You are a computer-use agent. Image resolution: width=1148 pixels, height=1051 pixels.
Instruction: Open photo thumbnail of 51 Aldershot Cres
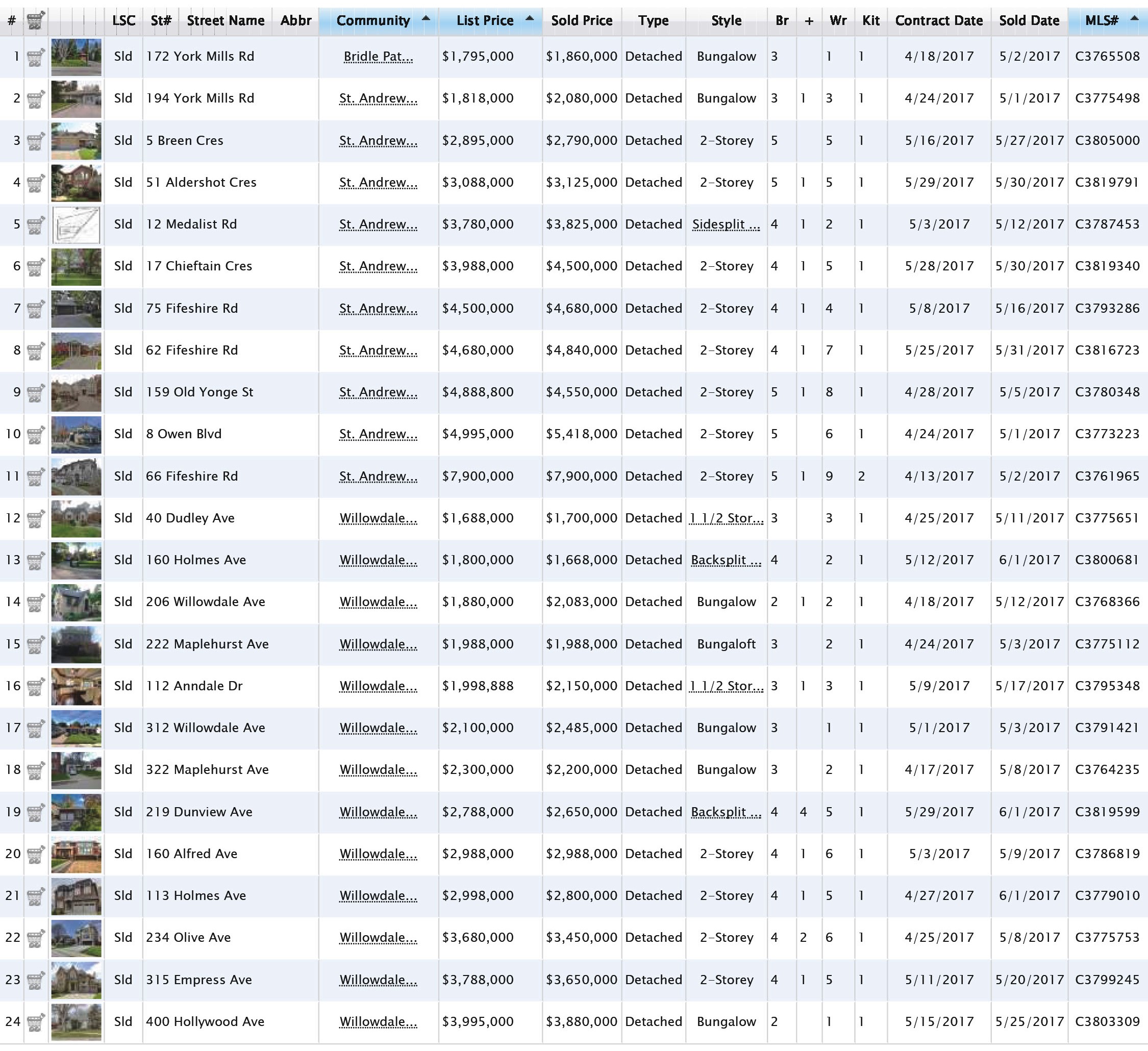[x=77, y=183]
